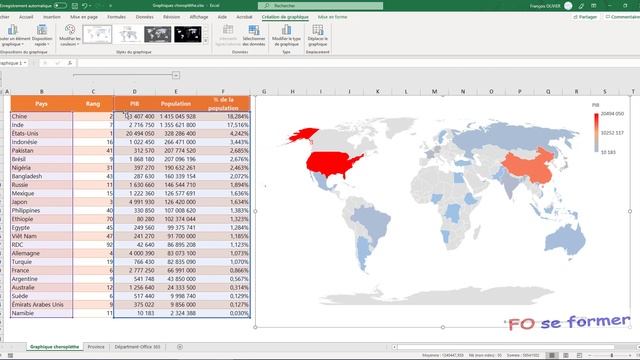
Task: Open Ajouter un élément graphique dropdown
Action: (13, 36)
